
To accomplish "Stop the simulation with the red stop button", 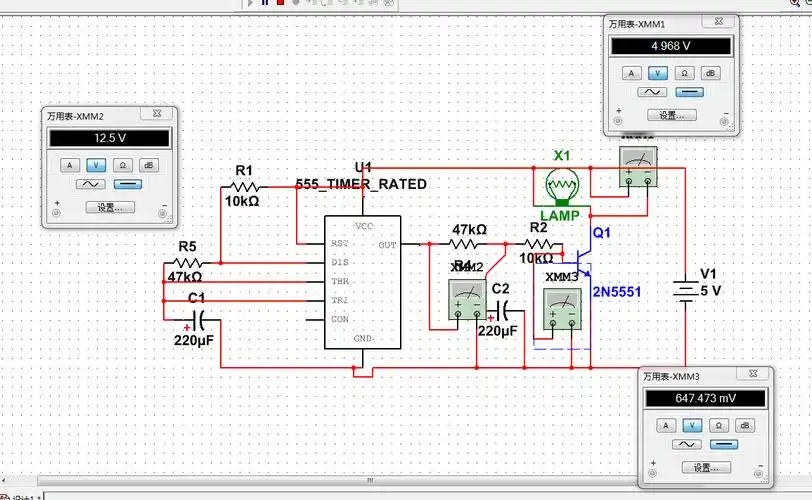I will point(281,3).
